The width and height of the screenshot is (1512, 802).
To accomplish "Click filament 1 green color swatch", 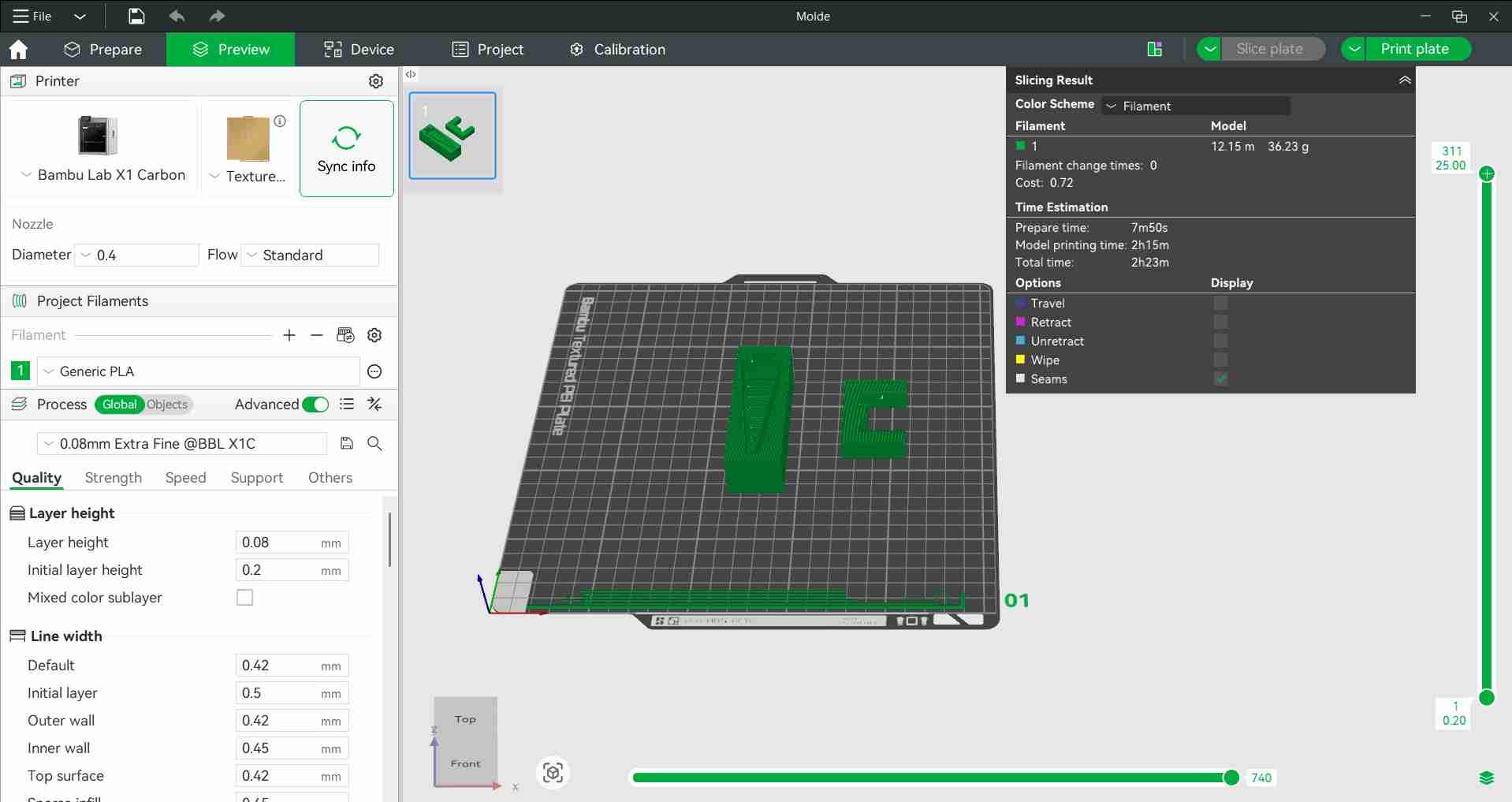I will (x=20, y=371).
